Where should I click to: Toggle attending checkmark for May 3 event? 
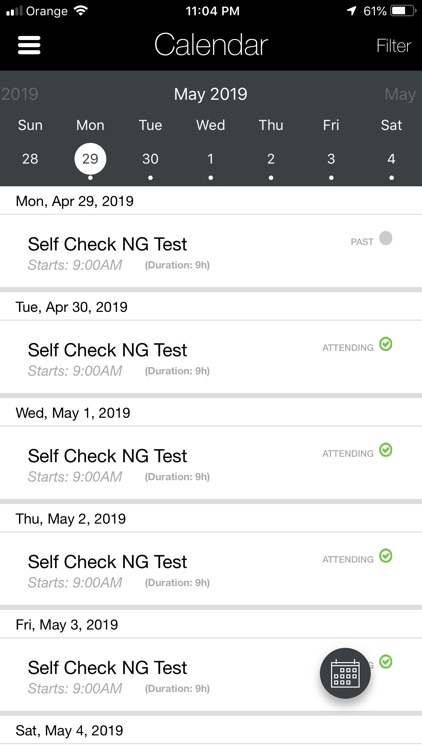386,662
